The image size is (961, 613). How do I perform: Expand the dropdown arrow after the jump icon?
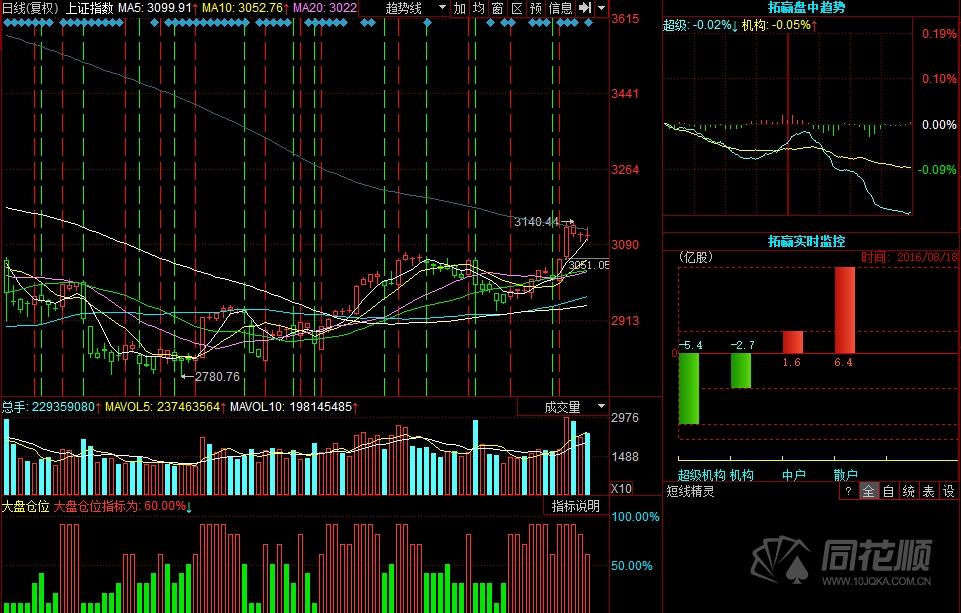[x=601, y=8]
